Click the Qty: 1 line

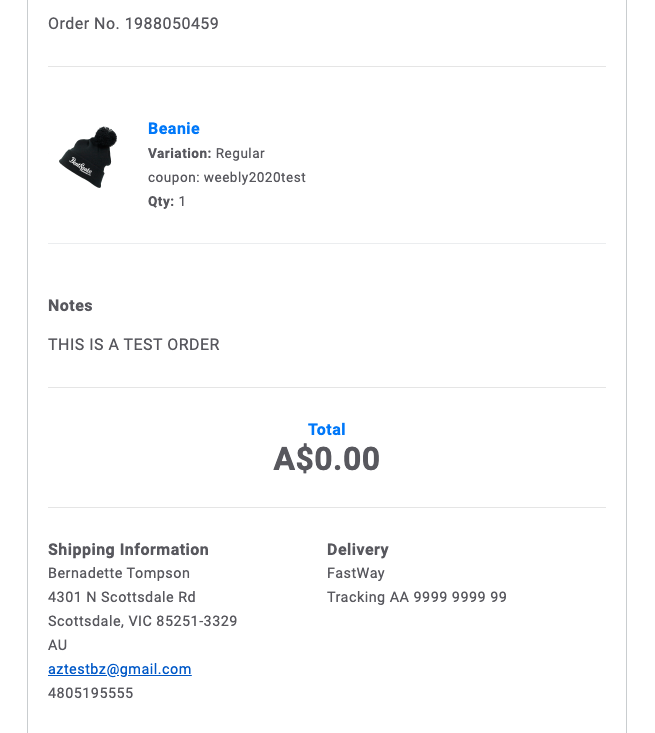point(166,201)
